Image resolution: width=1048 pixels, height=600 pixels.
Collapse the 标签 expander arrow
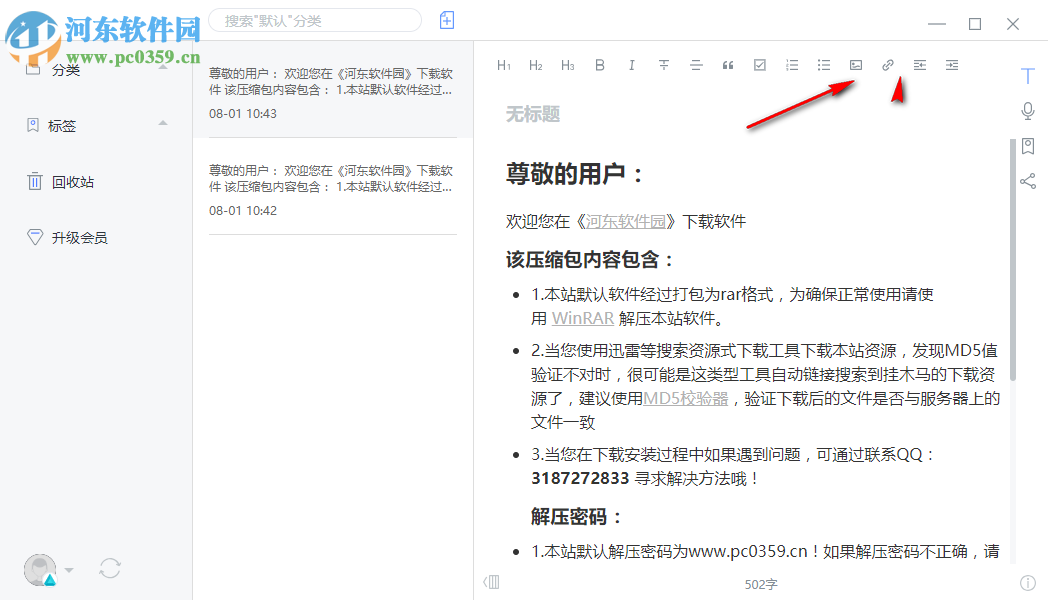[162, 123]
